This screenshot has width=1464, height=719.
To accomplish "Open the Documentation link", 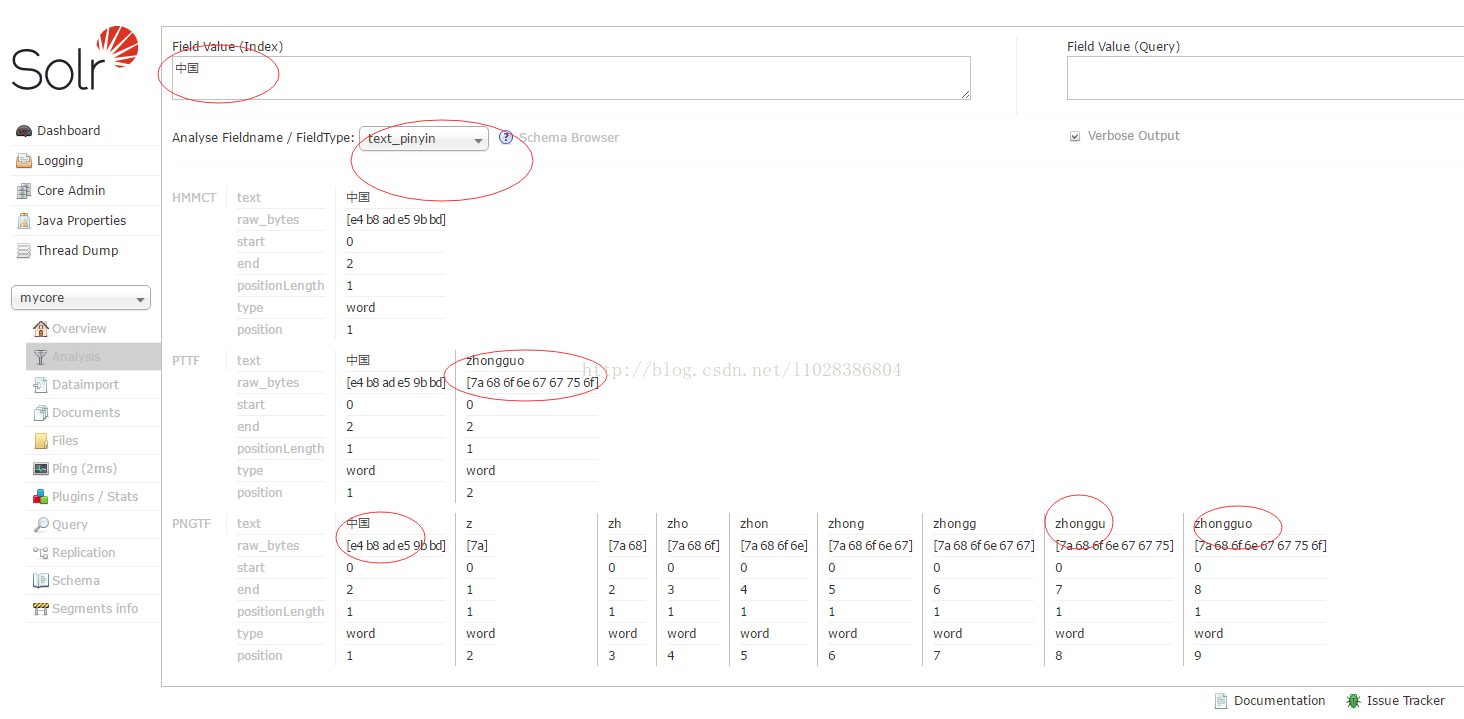I will click(1279, 701).
